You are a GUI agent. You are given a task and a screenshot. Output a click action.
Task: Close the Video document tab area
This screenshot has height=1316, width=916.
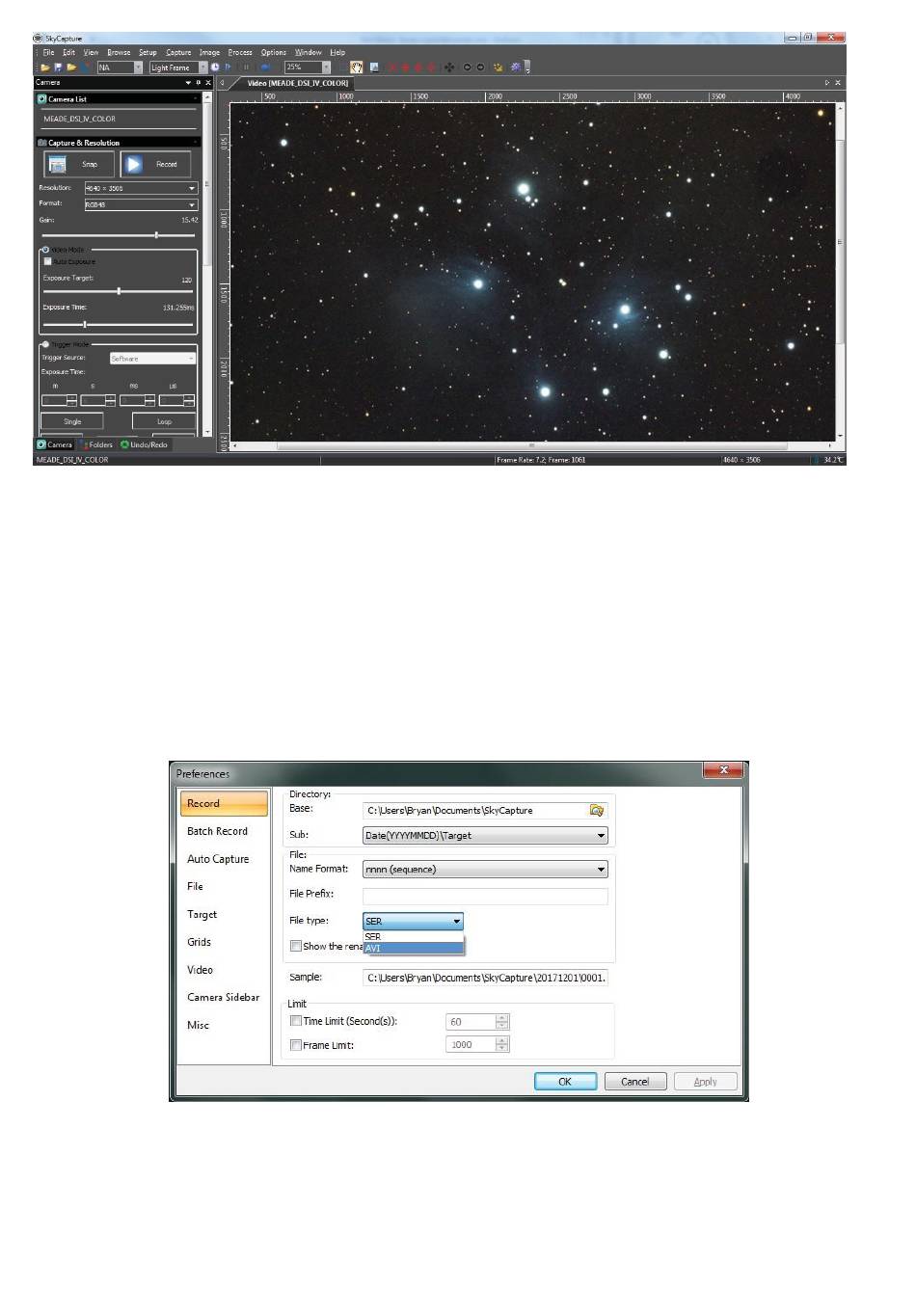coord(837,83)
